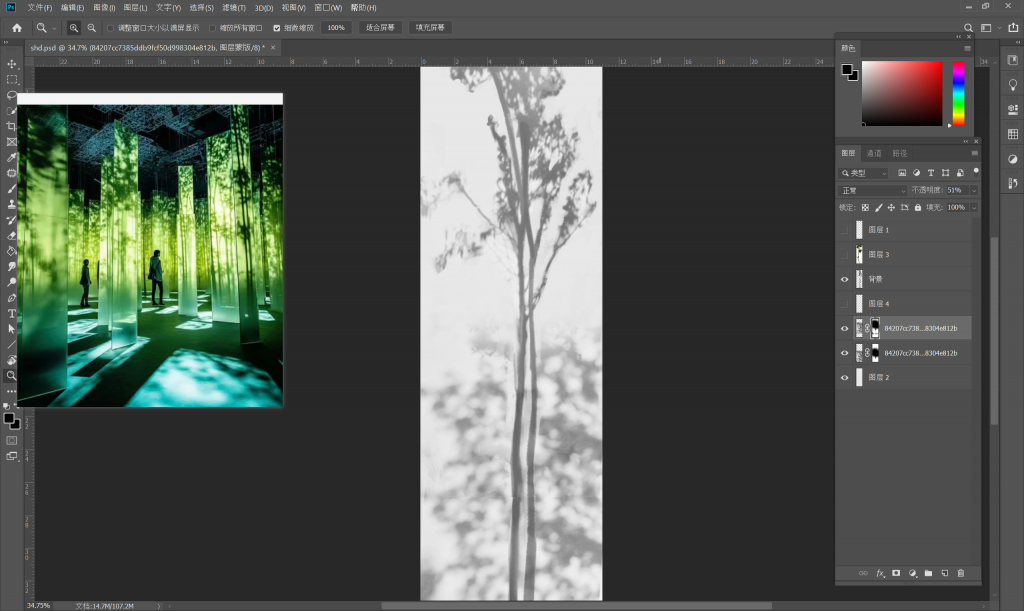The height and width of the screenshot is (611, 1024).
Task: Select the Move tool
Action: coord(12,64)
